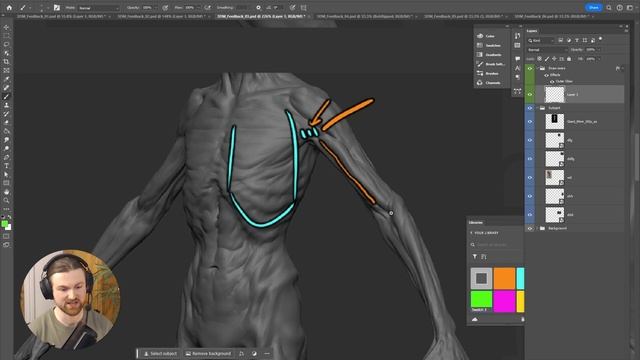
Task: Select the Zoom tool
Action: click(x=6, y=200)
